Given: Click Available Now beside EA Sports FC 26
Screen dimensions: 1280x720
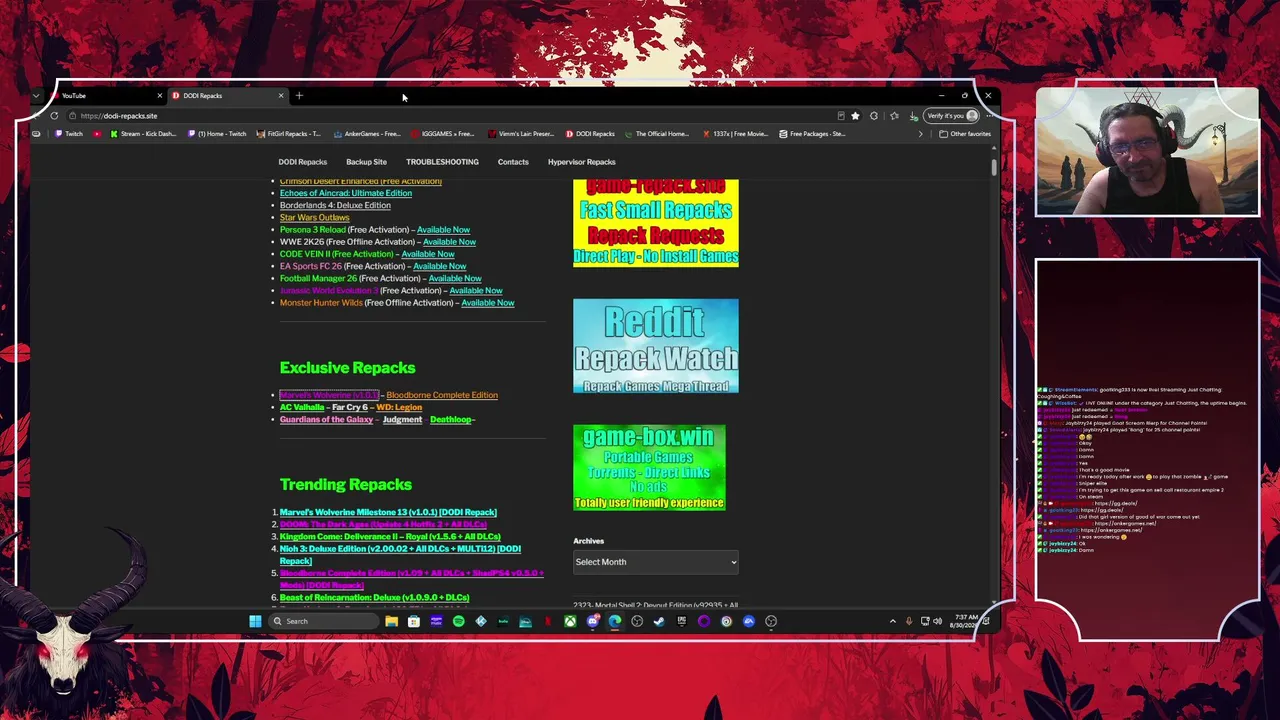Looking at the screenshot, I should click(440, 266).
